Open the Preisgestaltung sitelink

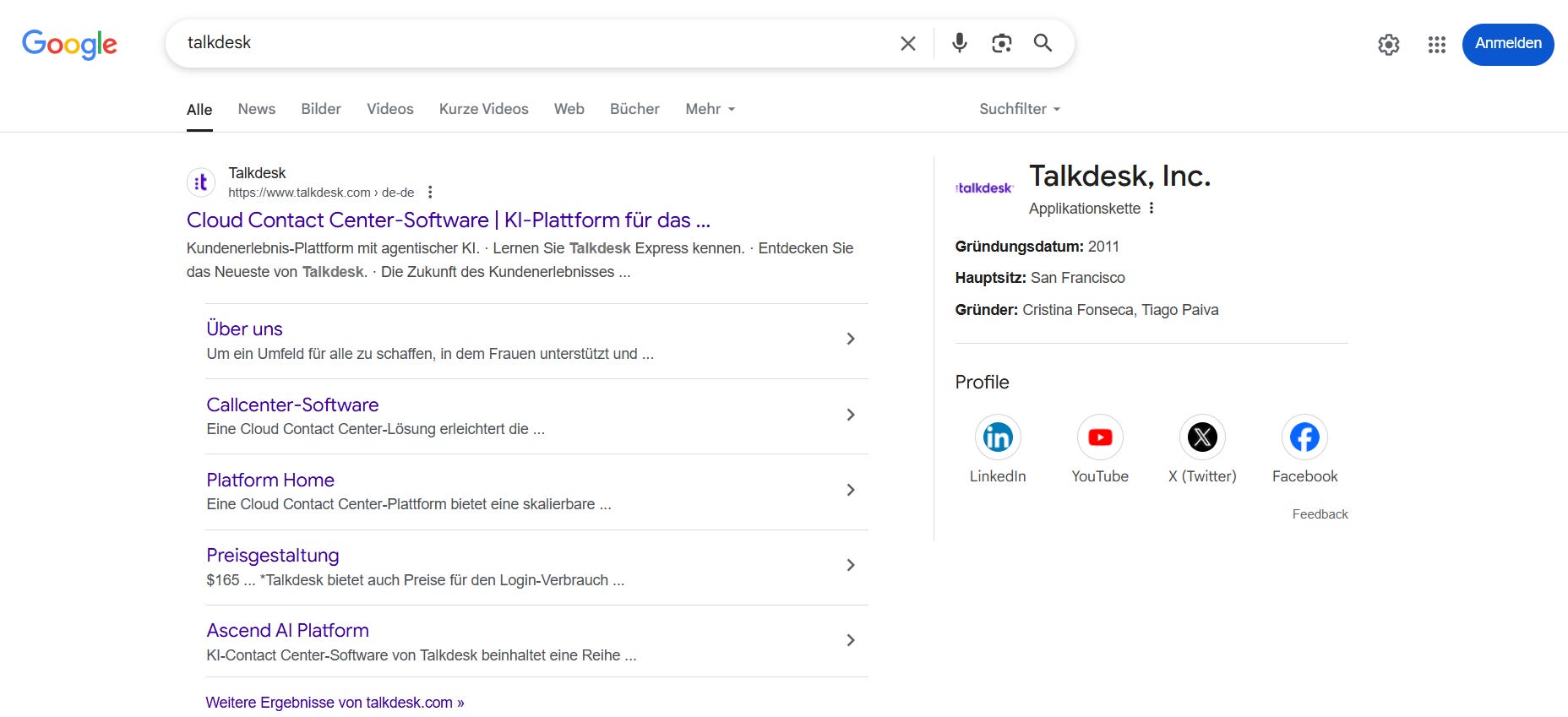click(x=273, y=556)
